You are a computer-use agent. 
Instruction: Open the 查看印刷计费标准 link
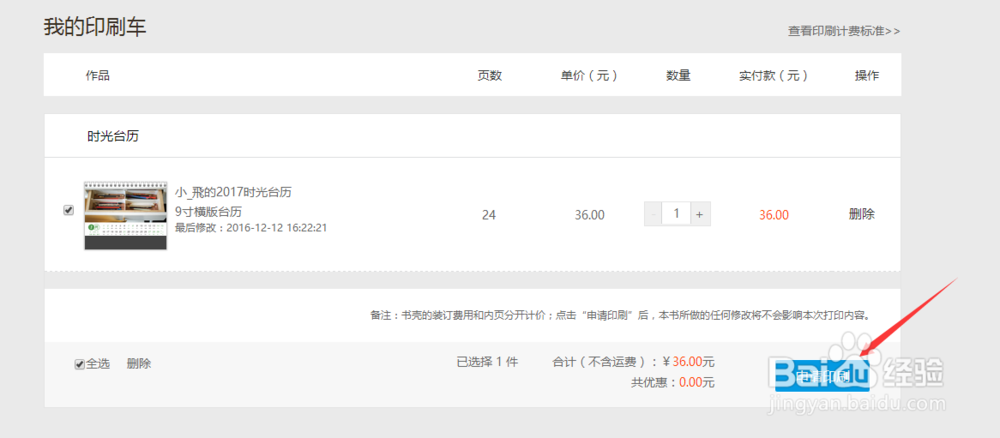[844, 31]
